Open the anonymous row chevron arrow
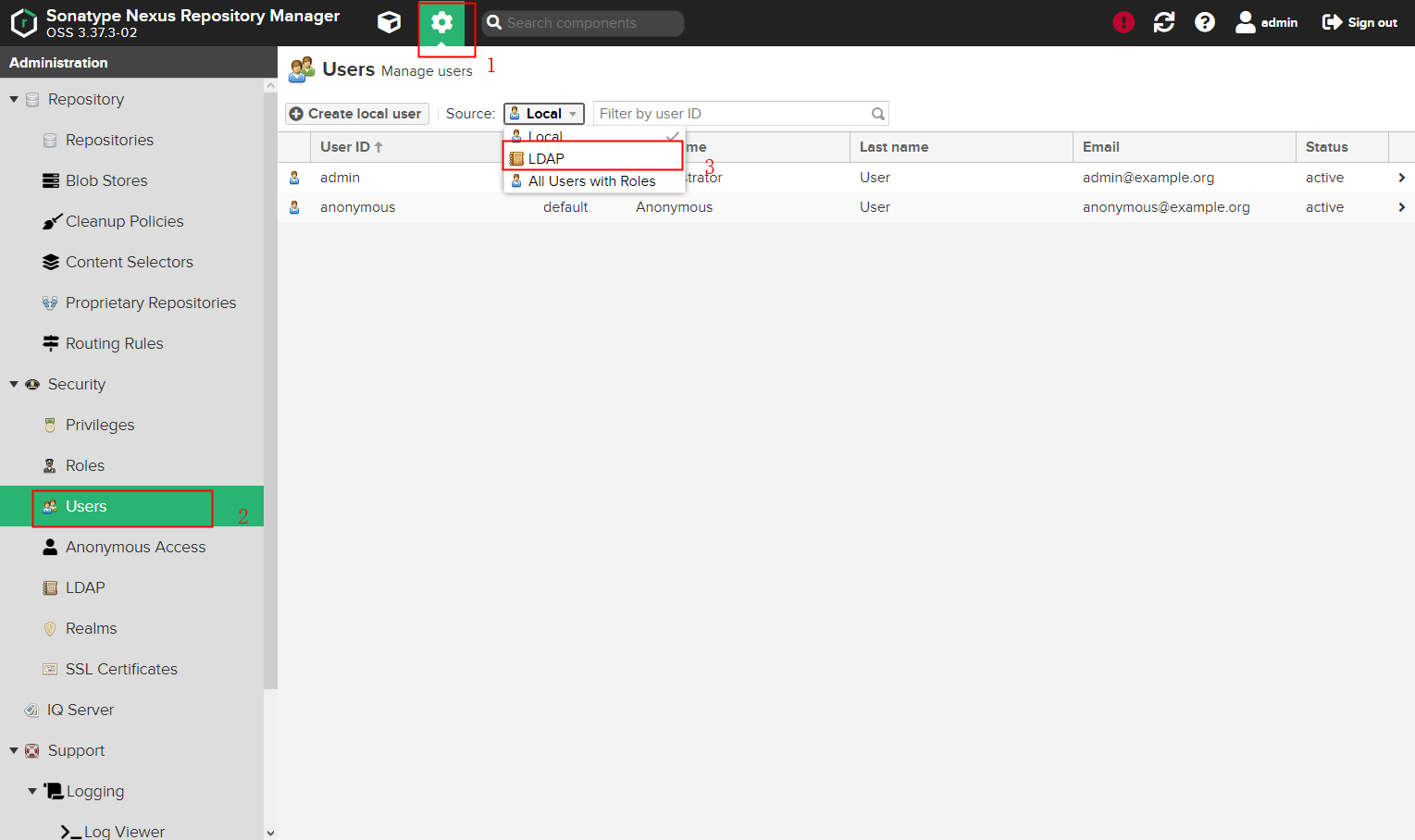The height and width of the screenshot is (840, 1415). (x=1401, y=207)
